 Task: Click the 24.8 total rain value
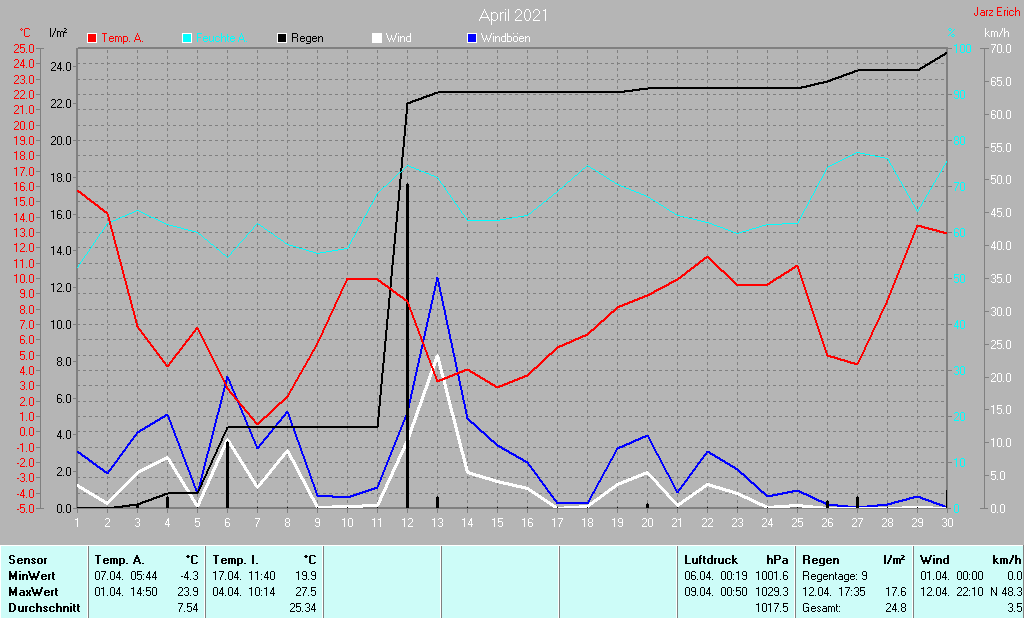896,608
